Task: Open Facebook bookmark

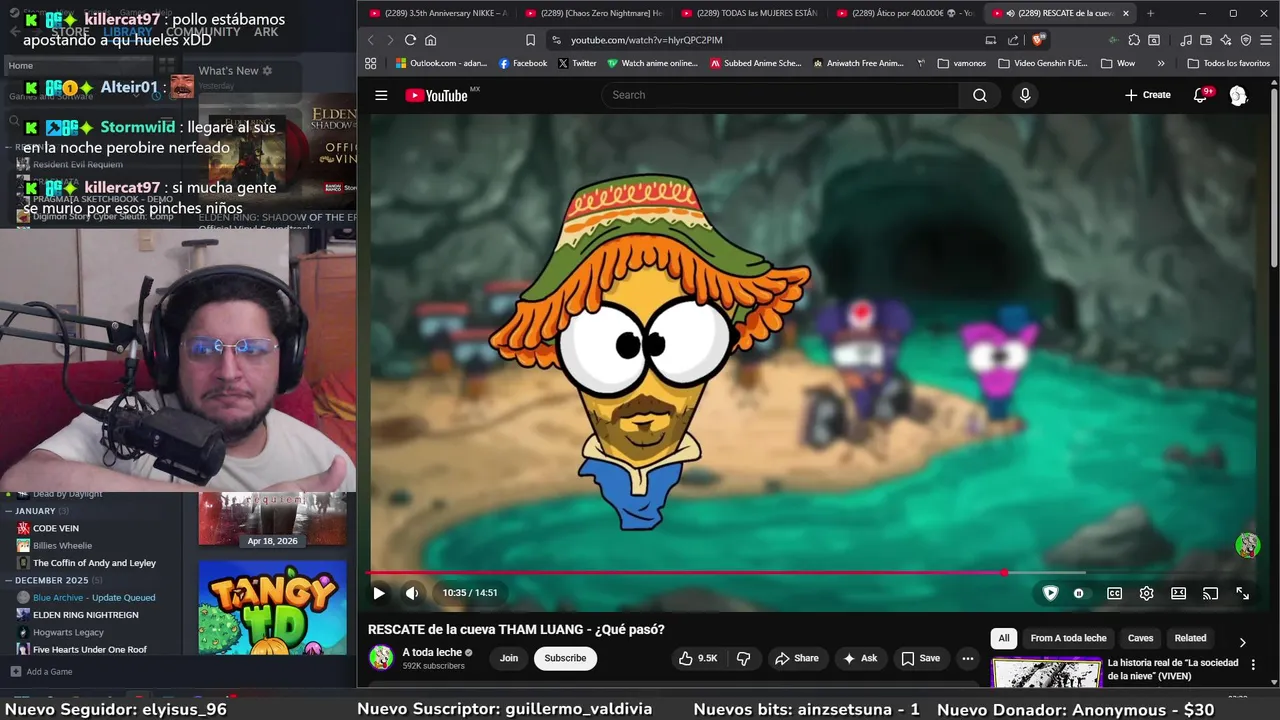Action: point(523,63)
